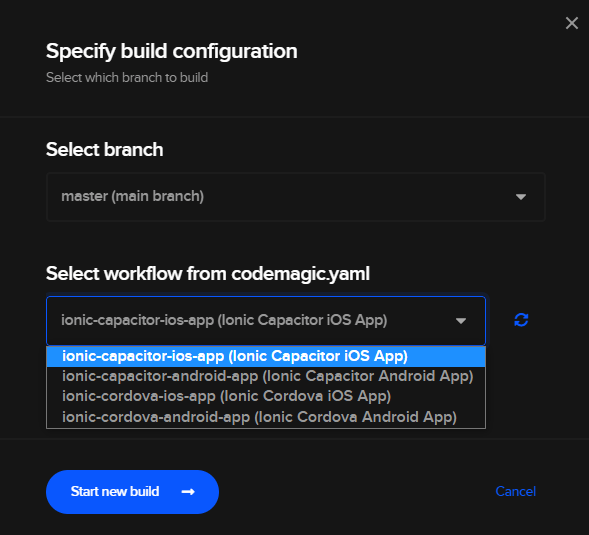Screen dimensions: 589x535
Task: Click the empty footer area between both buttons
Action: click(357, 492)
